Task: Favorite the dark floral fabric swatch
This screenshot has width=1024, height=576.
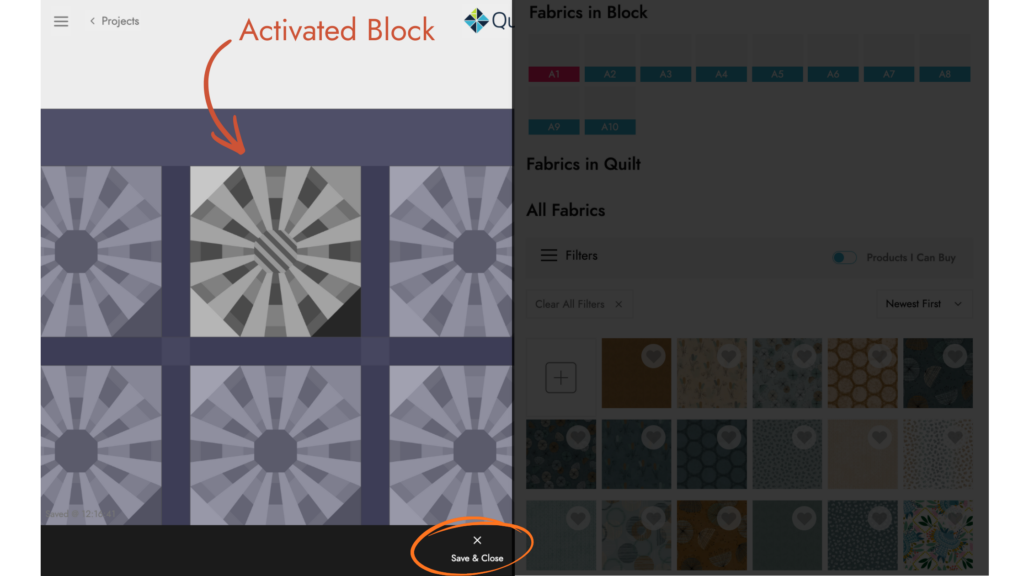Action: (578, 438)
